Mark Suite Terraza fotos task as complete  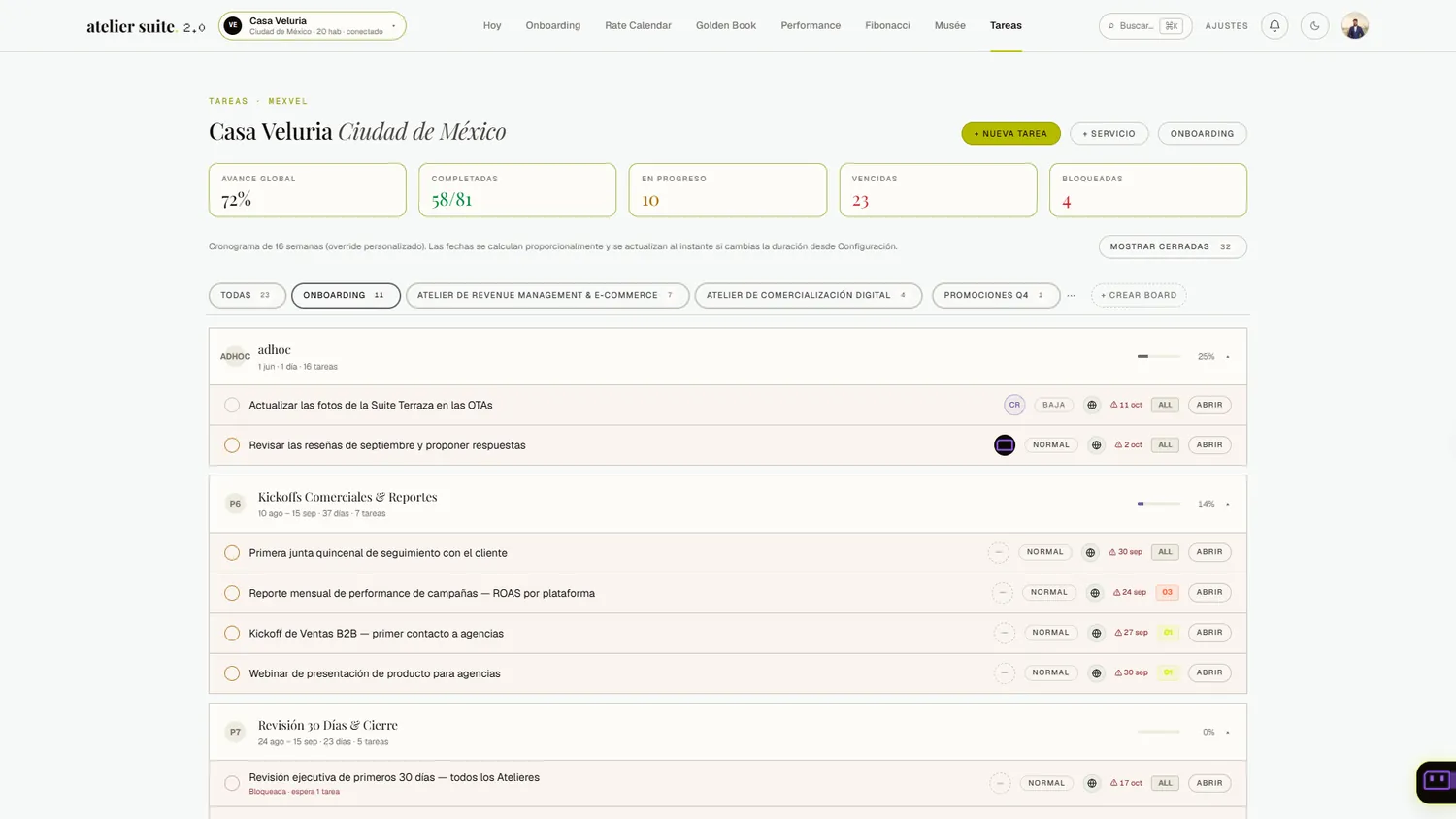pyautogui.click(x=232, y=405)
